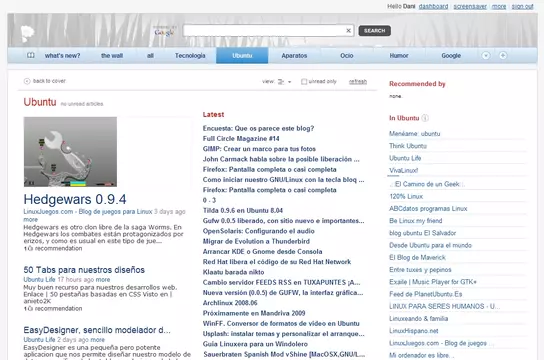Open Think Ubuntu feed

pyautogui.click(x=408, y=146)
